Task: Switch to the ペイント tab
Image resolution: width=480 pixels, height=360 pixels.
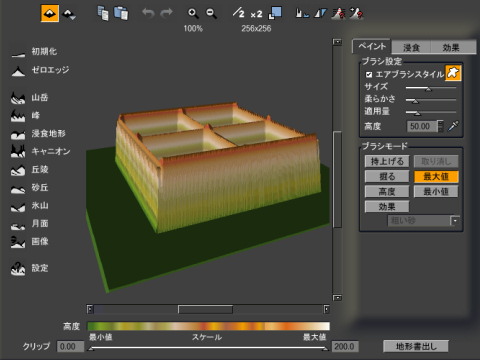Action: (372, 46)
